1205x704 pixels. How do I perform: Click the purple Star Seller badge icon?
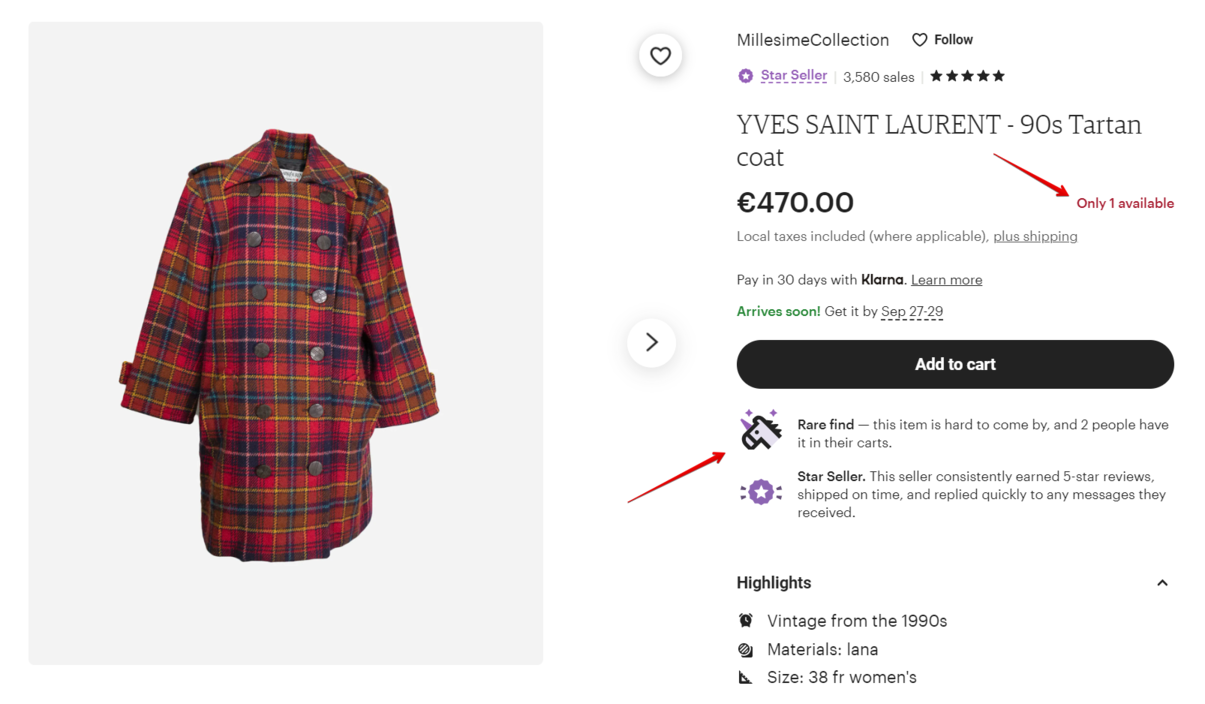coord(745,76)
